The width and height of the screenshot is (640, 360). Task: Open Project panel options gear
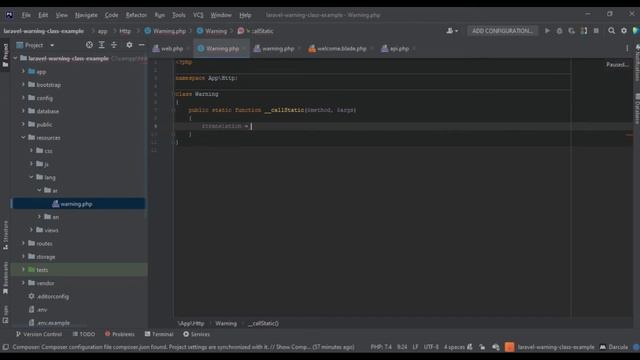129,45
